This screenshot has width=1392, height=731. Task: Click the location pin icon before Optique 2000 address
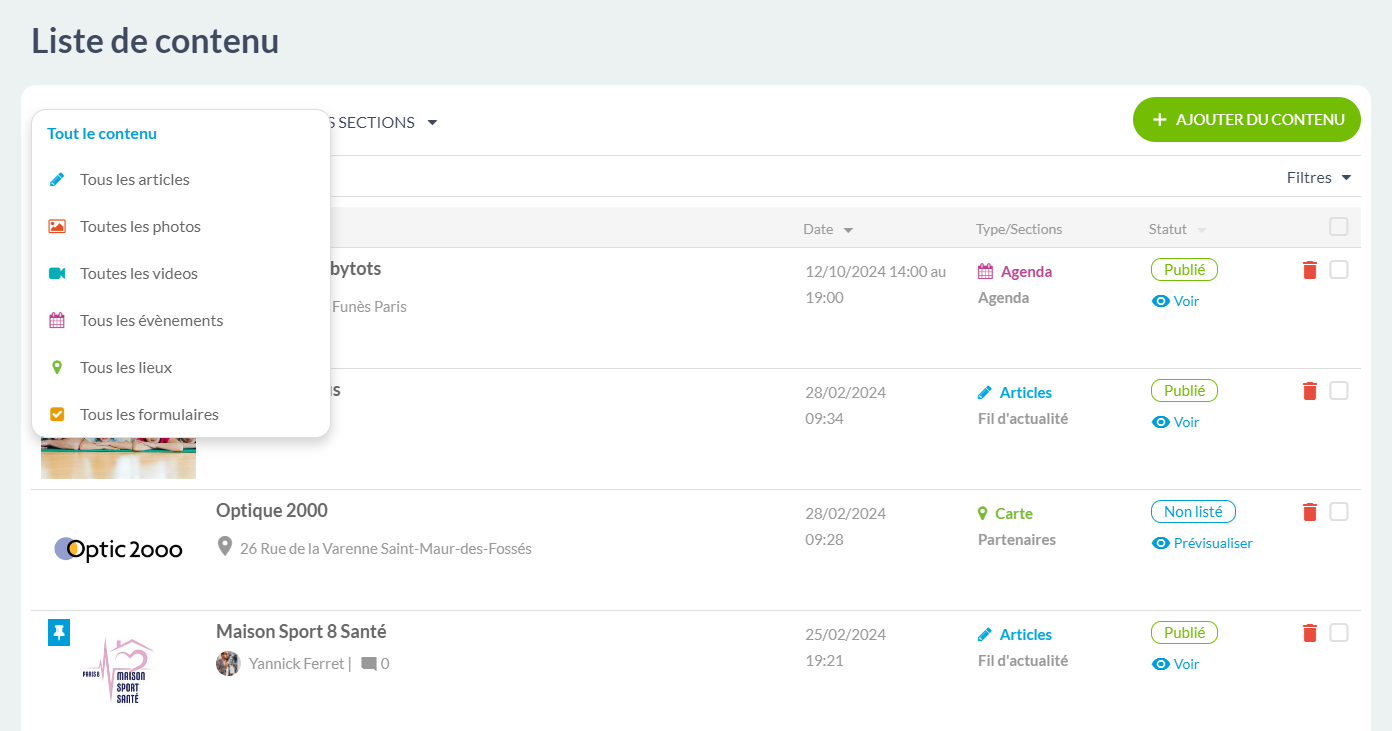225,547
